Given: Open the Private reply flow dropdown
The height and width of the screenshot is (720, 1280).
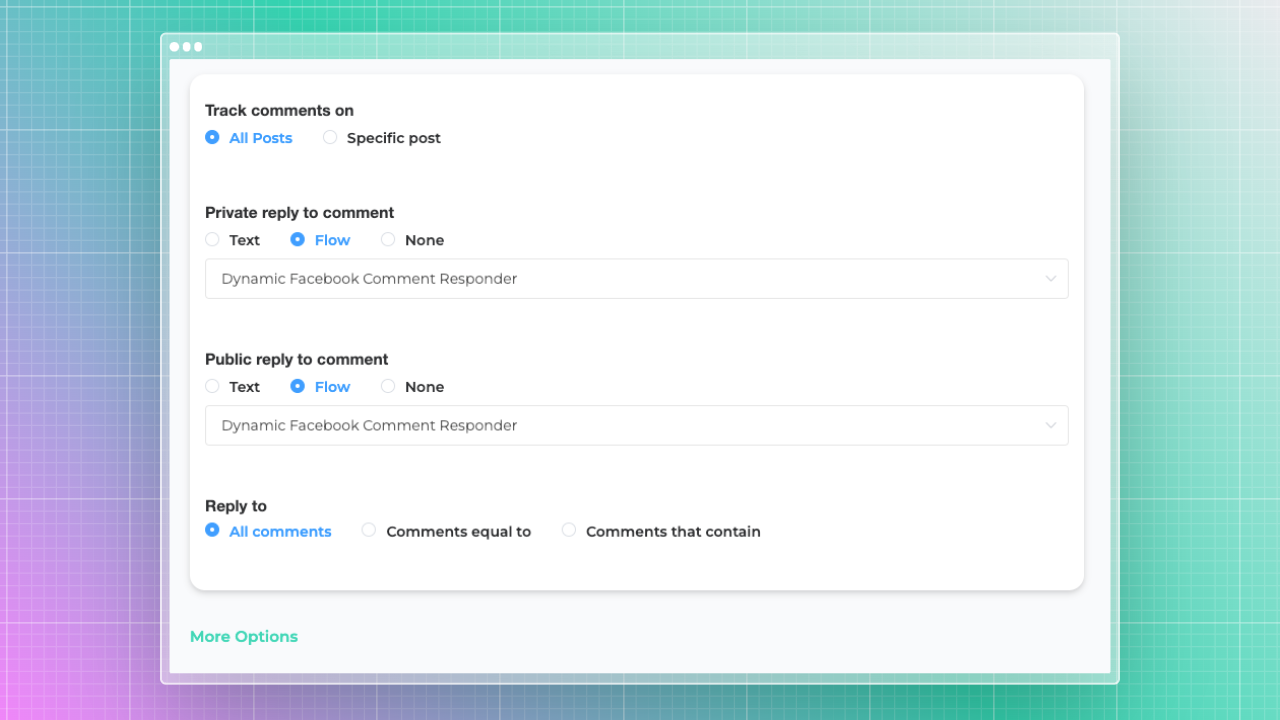Looking at the screenshot, I should coord(637,279).
